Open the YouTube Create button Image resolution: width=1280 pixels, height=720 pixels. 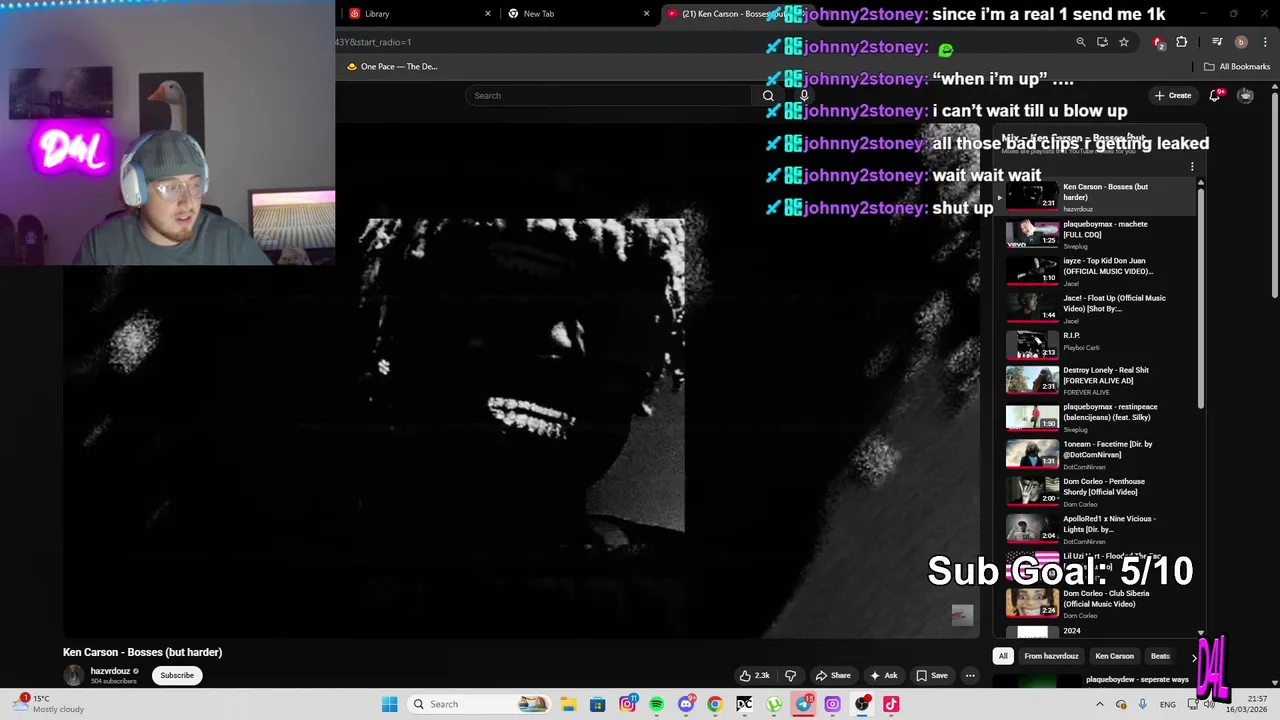click(x=1172, y=95)
